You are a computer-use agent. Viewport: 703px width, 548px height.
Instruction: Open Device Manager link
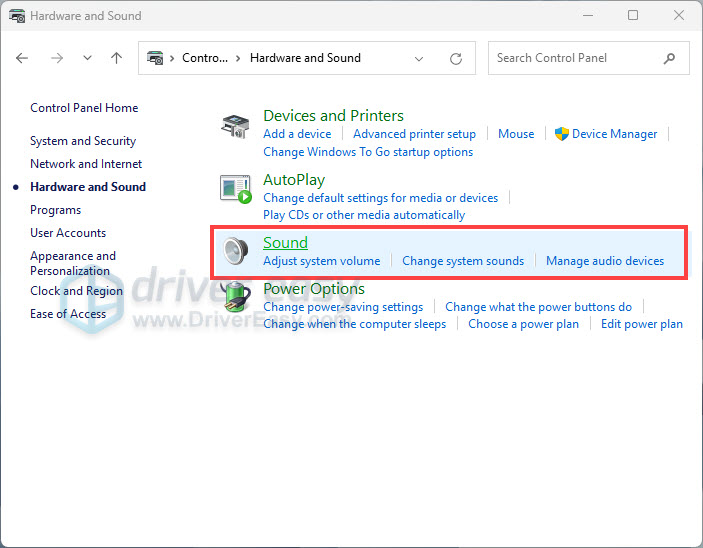click(x=614, y=134)
